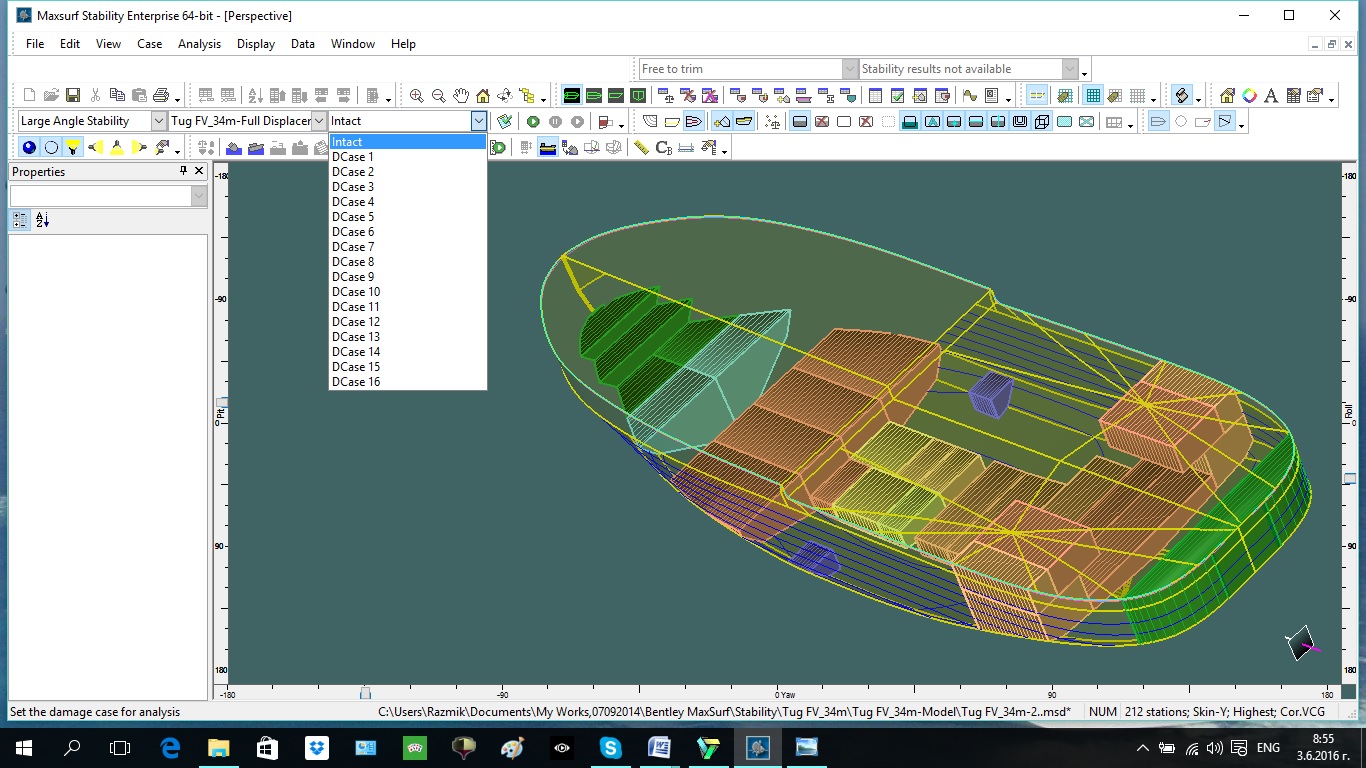The height and width of the screenshot is (768, 1366).
Task: Open the Display menu
Action: pos(256,44)
